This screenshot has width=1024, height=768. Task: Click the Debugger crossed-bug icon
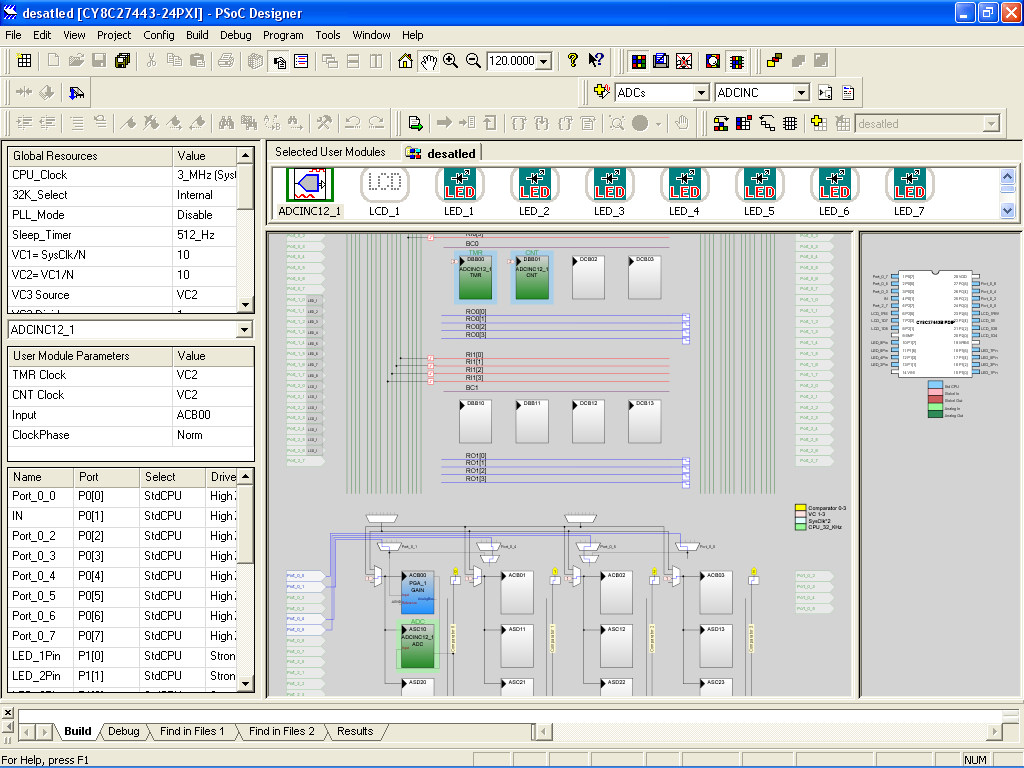684,61
